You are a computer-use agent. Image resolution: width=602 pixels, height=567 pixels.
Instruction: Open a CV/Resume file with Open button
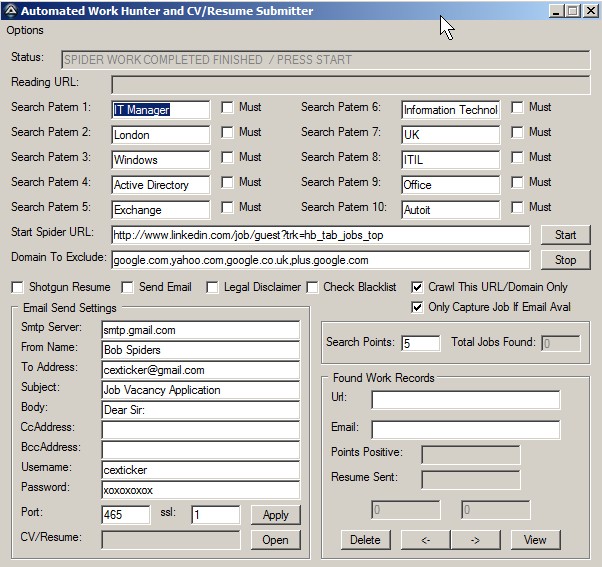coord(275,540)
